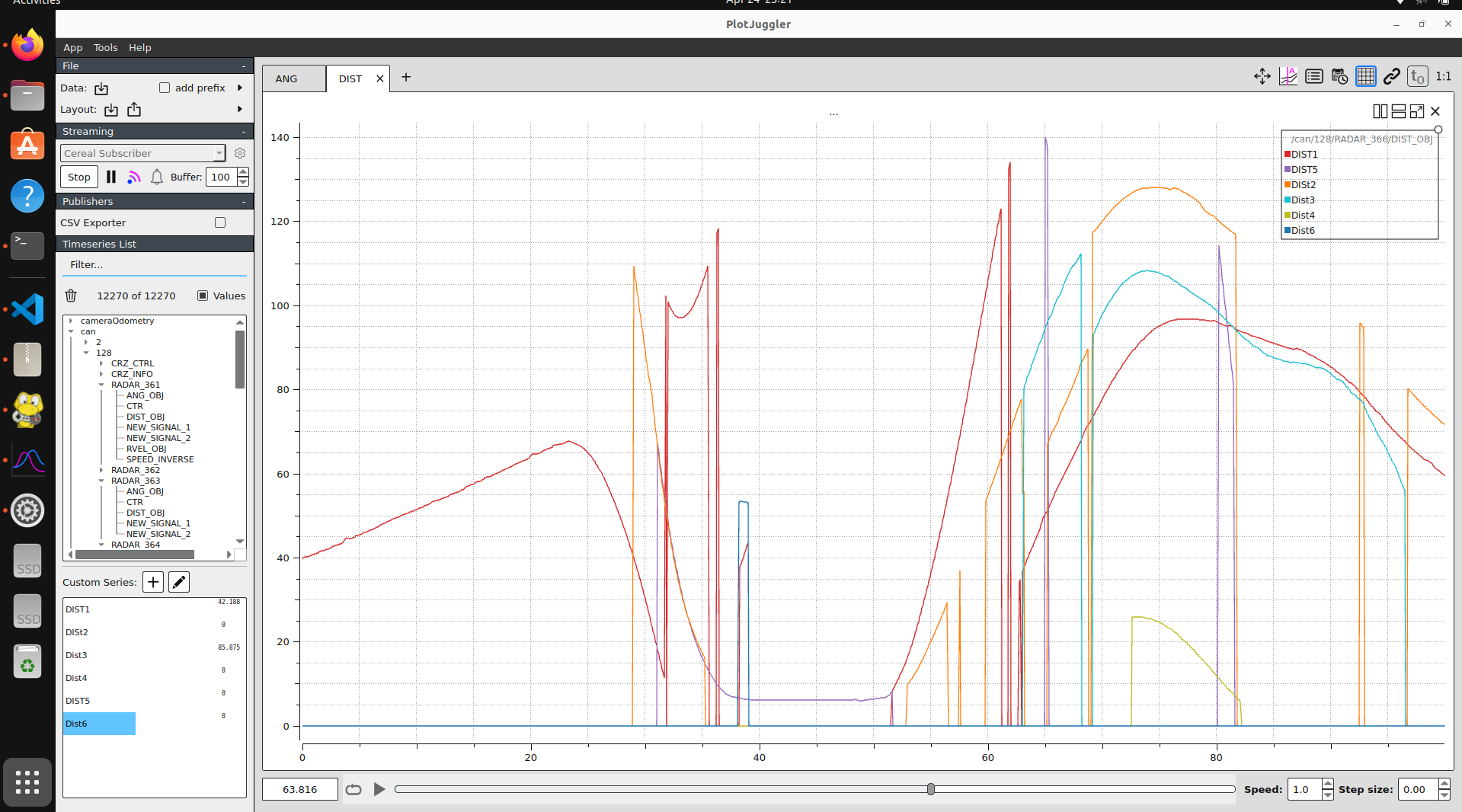Enable date/time scale with calendar-clock icon
Screen dimensions: 1462x812
coord(1339,76)
